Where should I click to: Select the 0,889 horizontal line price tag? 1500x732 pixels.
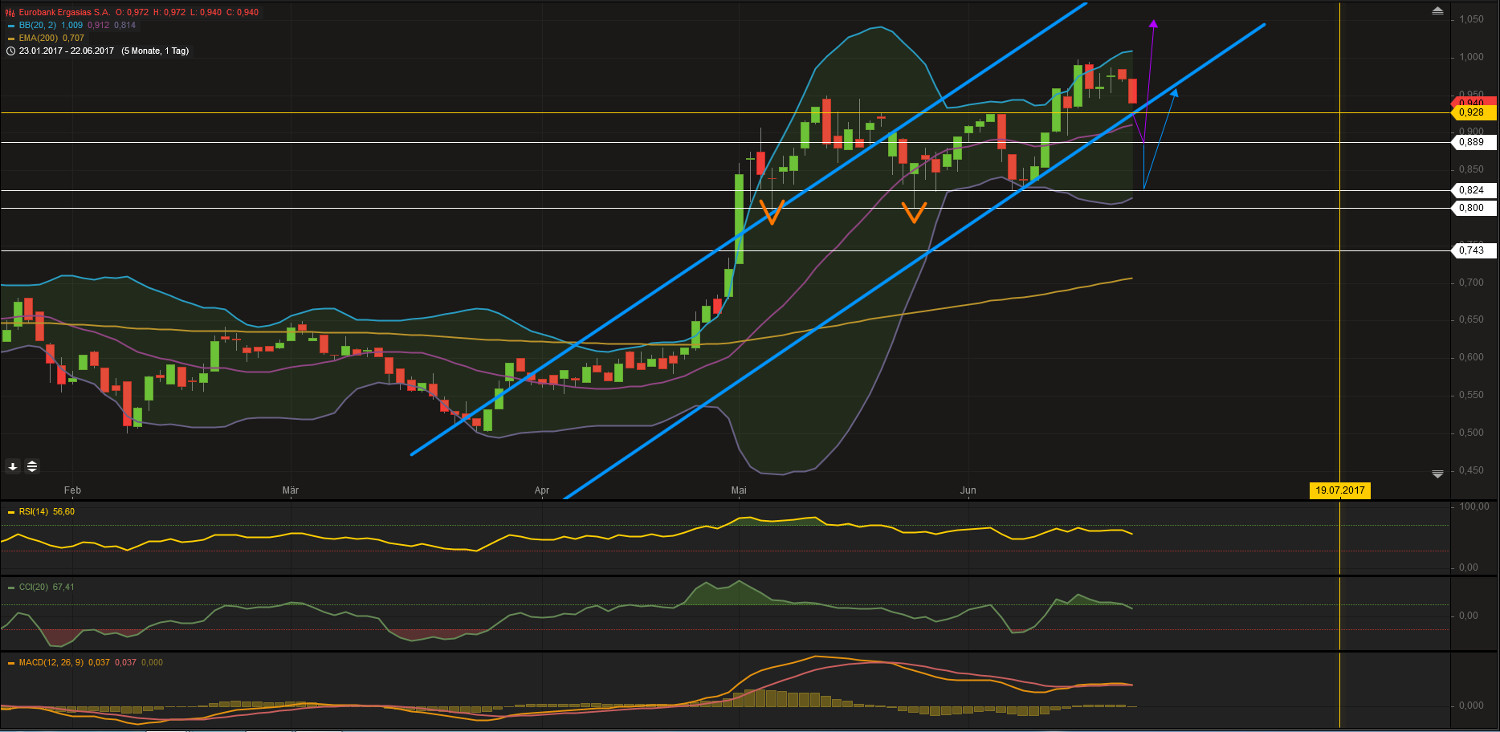click(x=1474, y=142)
